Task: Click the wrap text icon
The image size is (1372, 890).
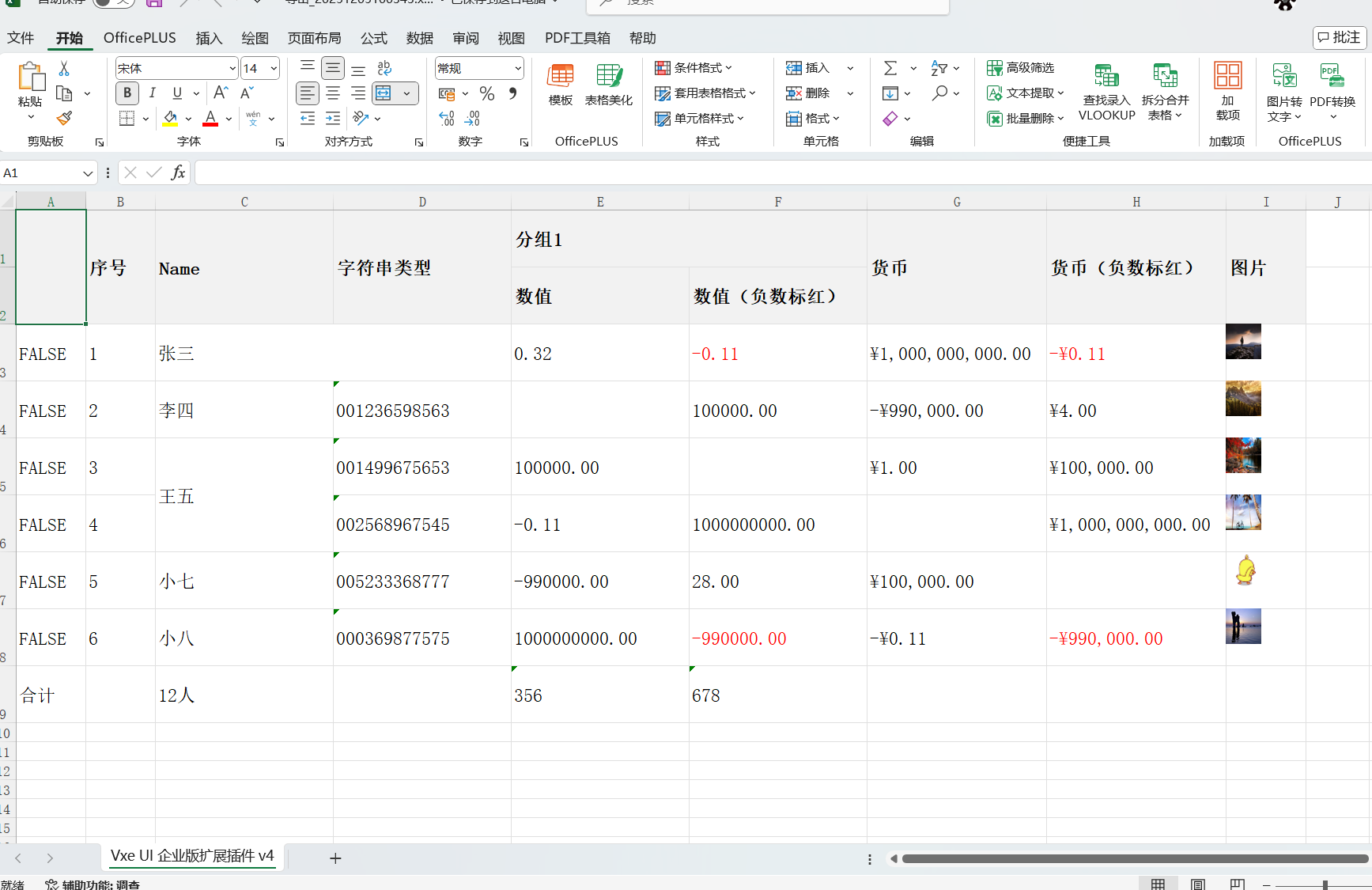Action: coord(384,68)
